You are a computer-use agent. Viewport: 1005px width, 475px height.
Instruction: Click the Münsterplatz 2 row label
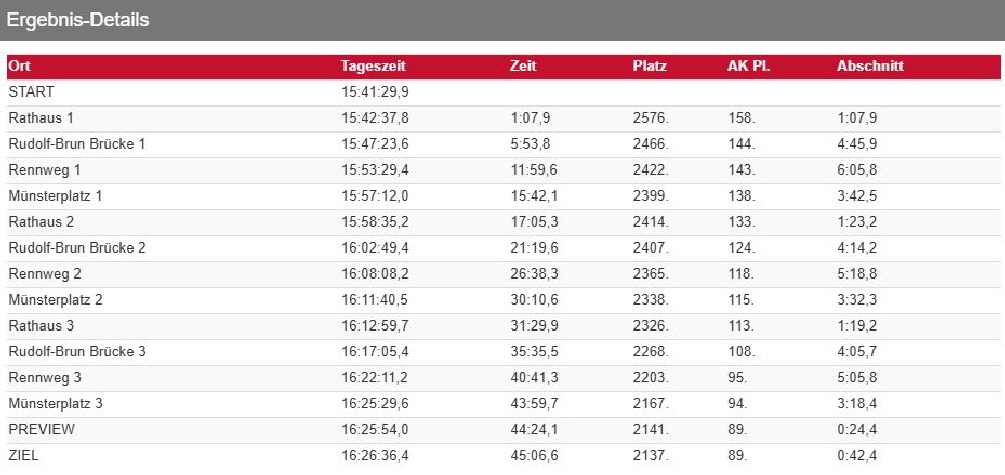tap(55, 299)
